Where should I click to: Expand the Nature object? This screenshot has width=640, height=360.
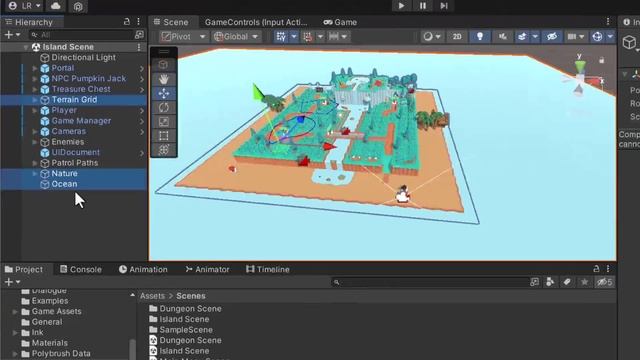point(35,173)
